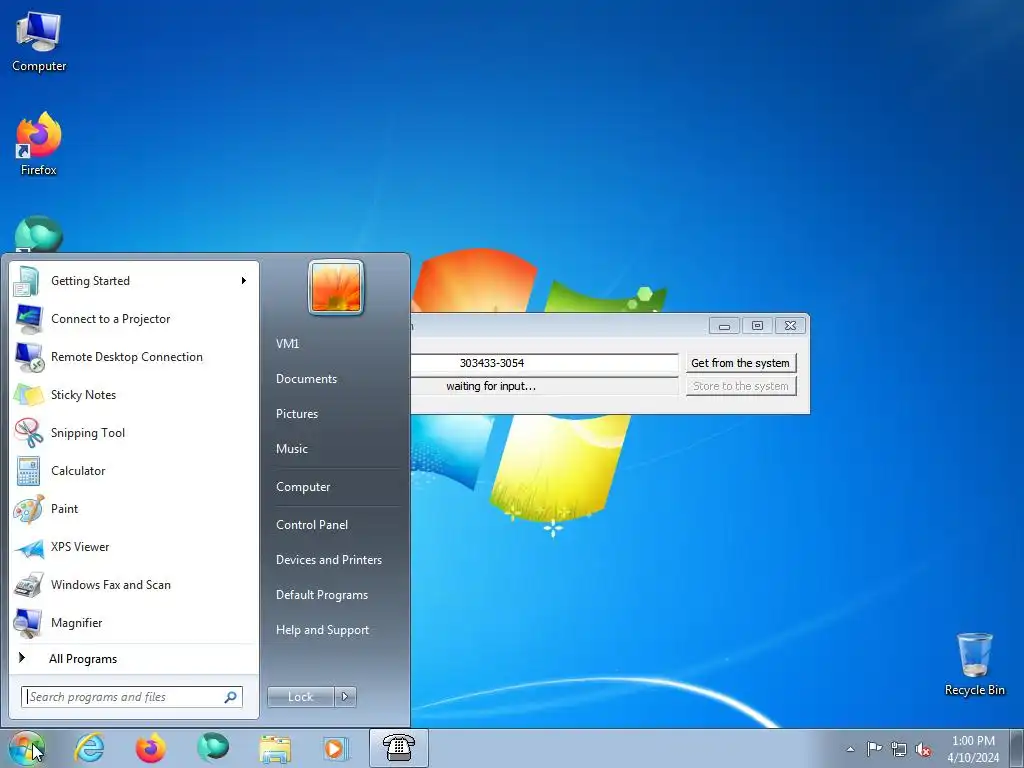Click the 'waiting for input...' status text
Viewport: 1024px width, 768px height.
[491, 387]
